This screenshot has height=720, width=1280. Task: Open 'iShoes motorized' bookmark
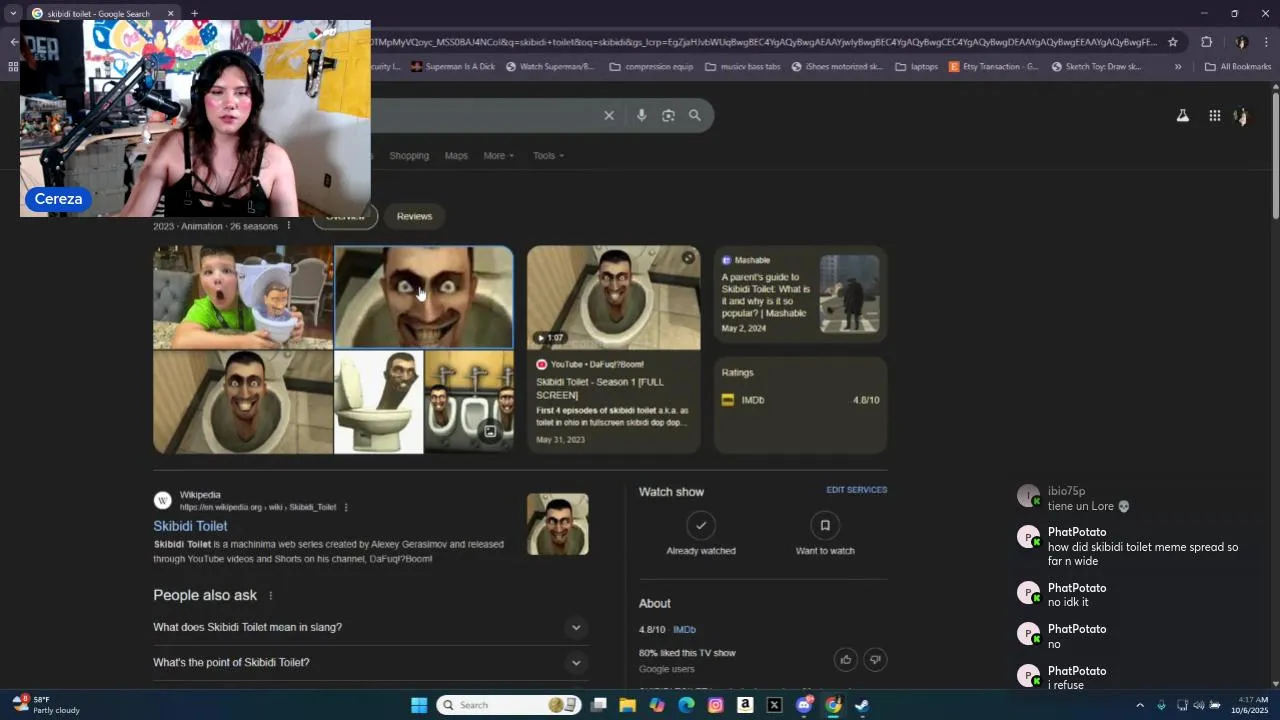coord(837,67)
